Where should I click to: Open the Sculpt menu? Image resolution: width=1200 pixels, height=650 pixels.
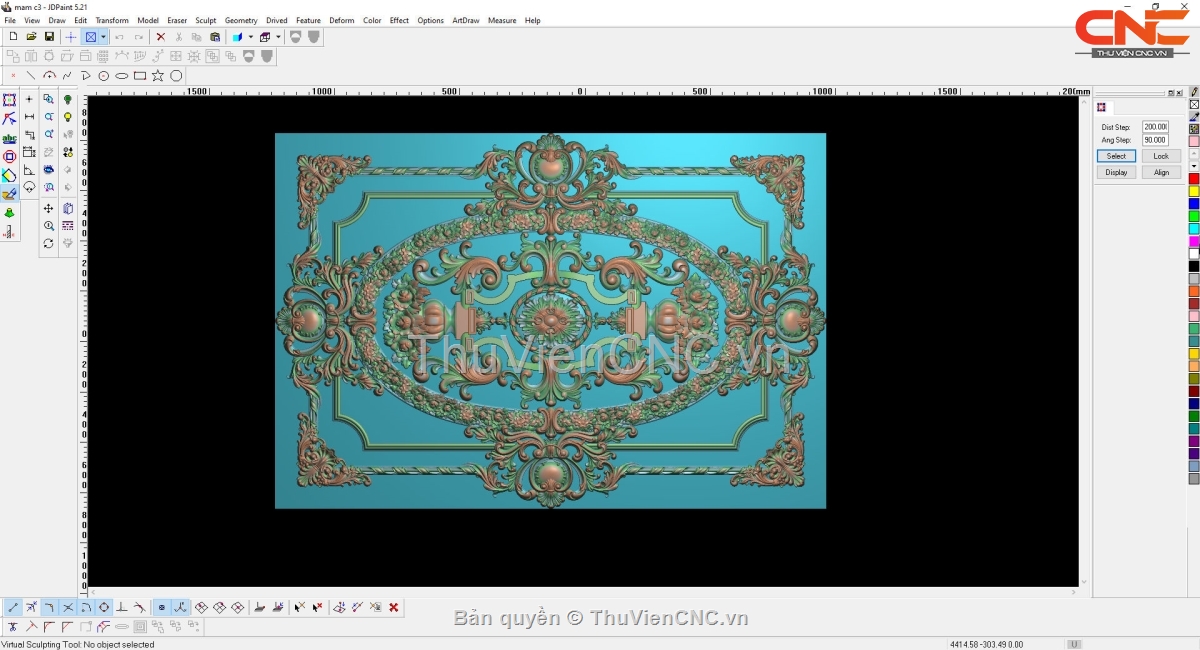pos(205,20)
